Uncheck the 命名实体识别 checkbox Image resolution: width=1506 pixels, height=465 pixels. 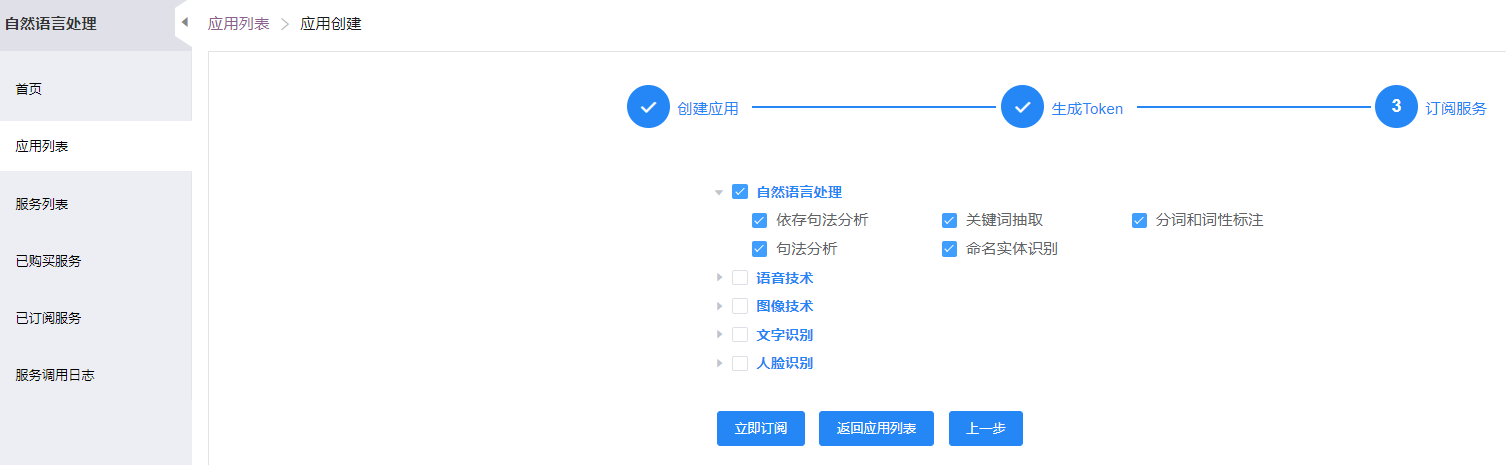[949, 249]
